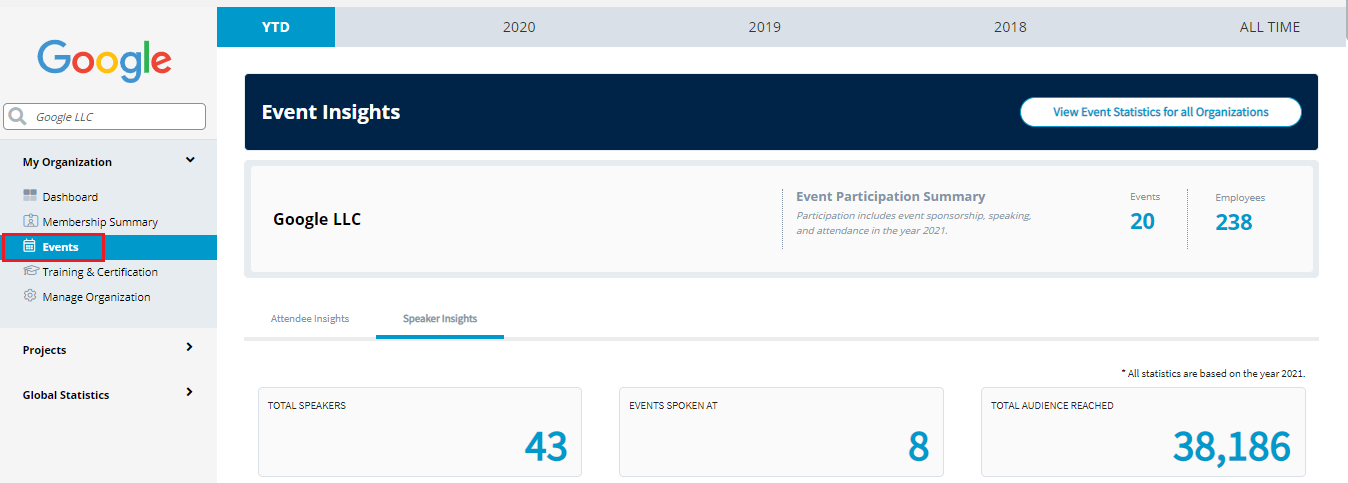Image resolution: width=1348 pixels, height=483 pixels.
Task: Open Dashboard in the sidebar
Action: pos(70,197)
